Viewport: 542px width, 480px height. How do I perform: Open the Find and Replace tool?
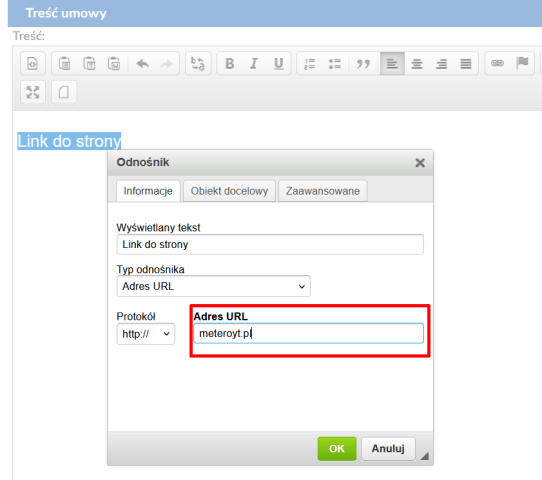coord(198,64)
